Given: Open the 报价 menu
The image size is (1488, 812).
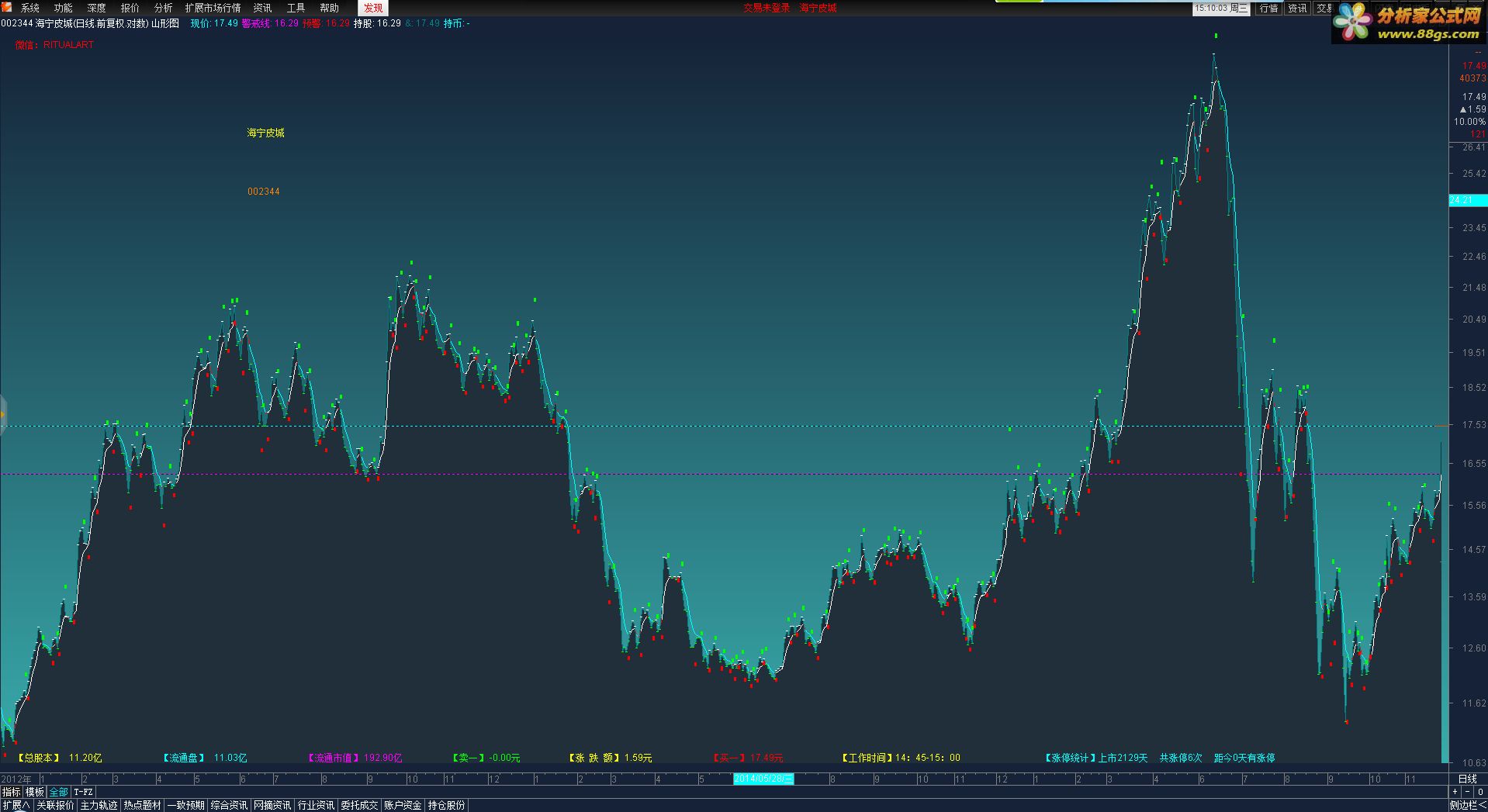Looking at the screenshot, I should (130, 8).
